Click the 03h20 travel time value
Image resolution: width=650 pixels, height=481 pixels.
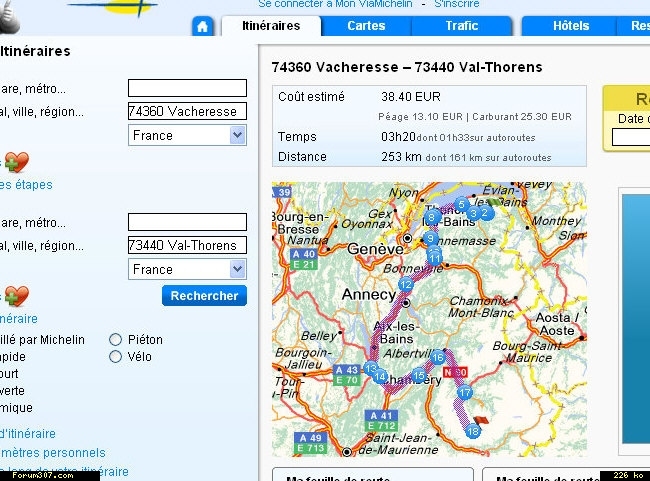pyautogui.click(x=398, y=137)
